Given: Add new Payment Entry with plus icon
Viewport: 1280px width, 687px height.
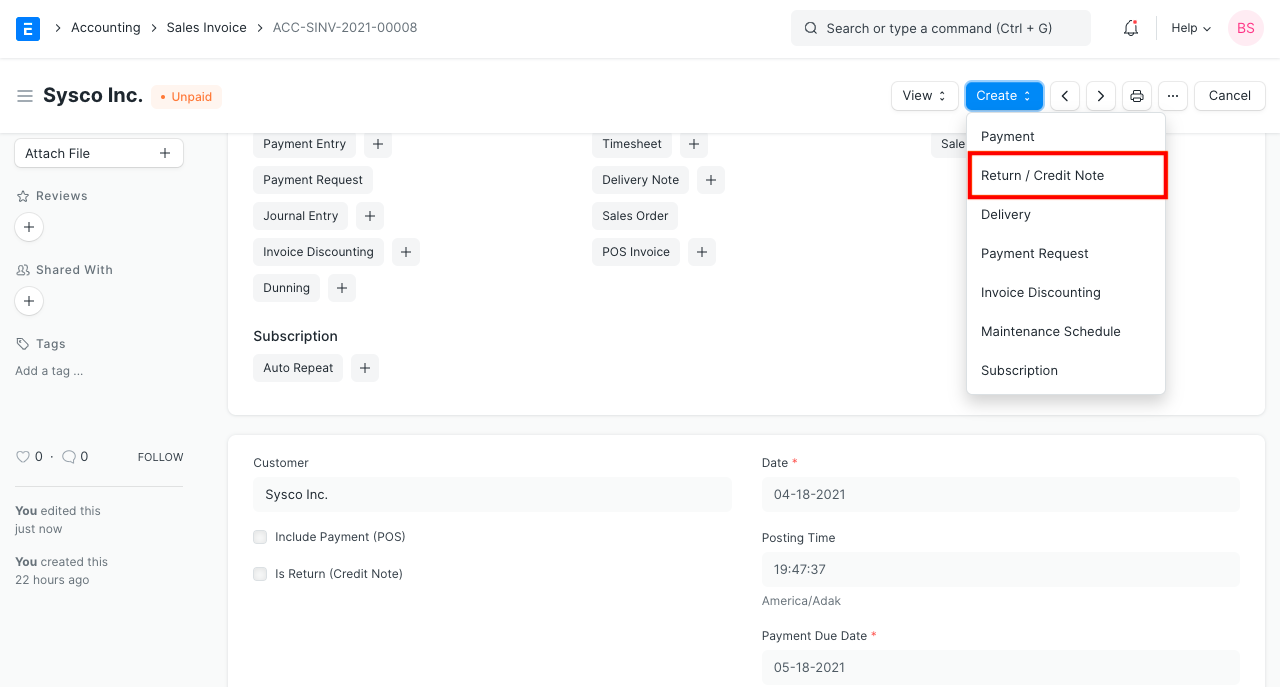Looking at the screenshot, I should [x=378, y=144].
